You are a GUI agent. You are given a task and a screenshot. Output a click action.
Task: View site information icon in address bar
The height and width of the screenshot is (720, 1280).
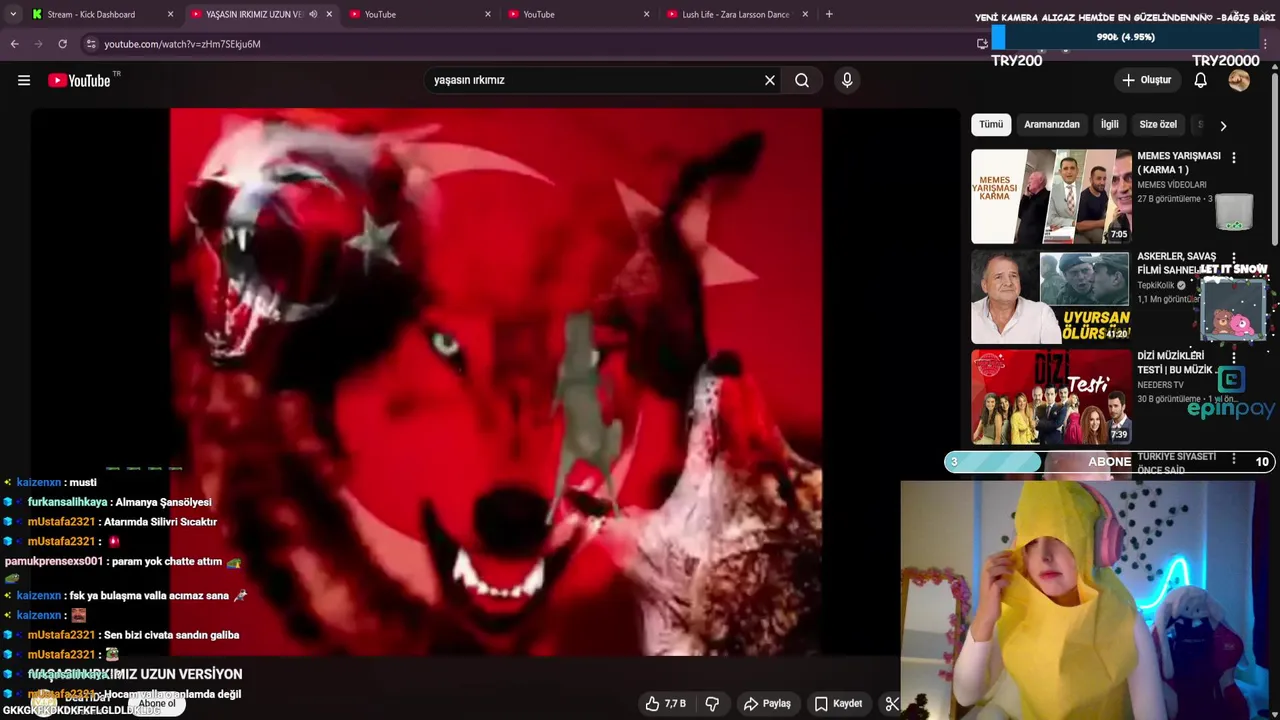91,44
